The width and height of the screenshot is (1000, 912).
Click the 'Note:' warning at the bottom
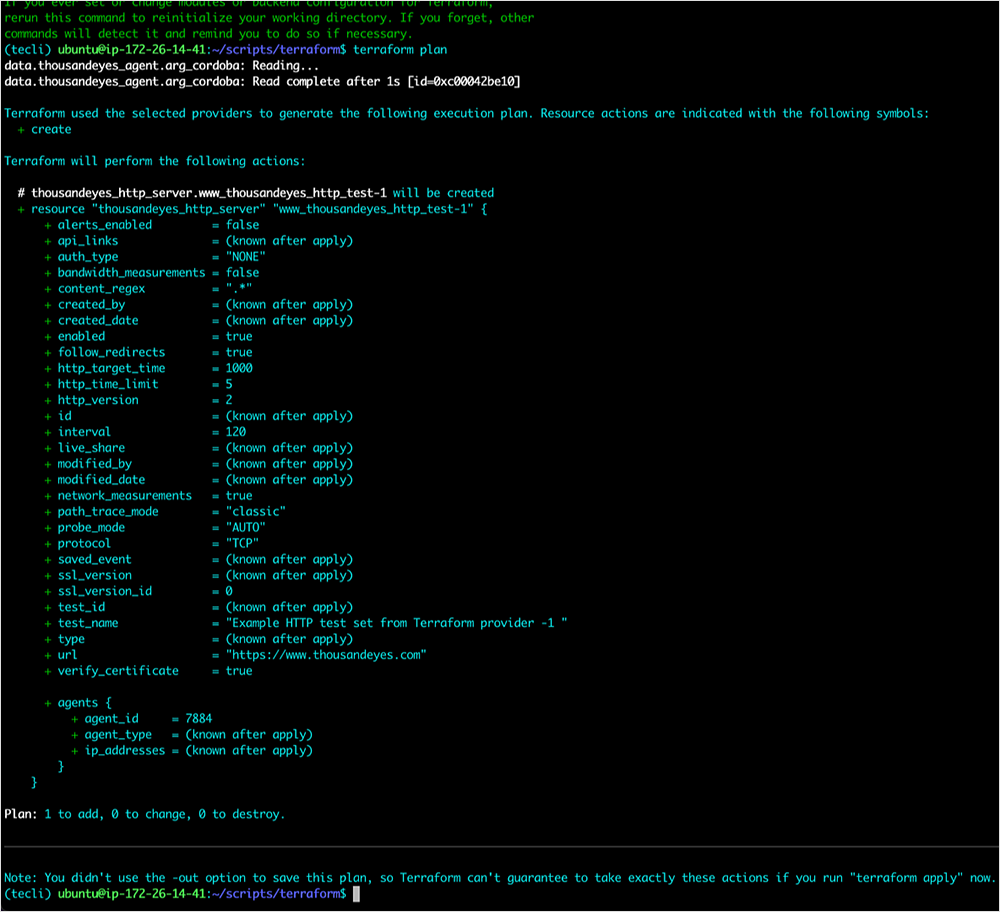click(x=22, y=878)
